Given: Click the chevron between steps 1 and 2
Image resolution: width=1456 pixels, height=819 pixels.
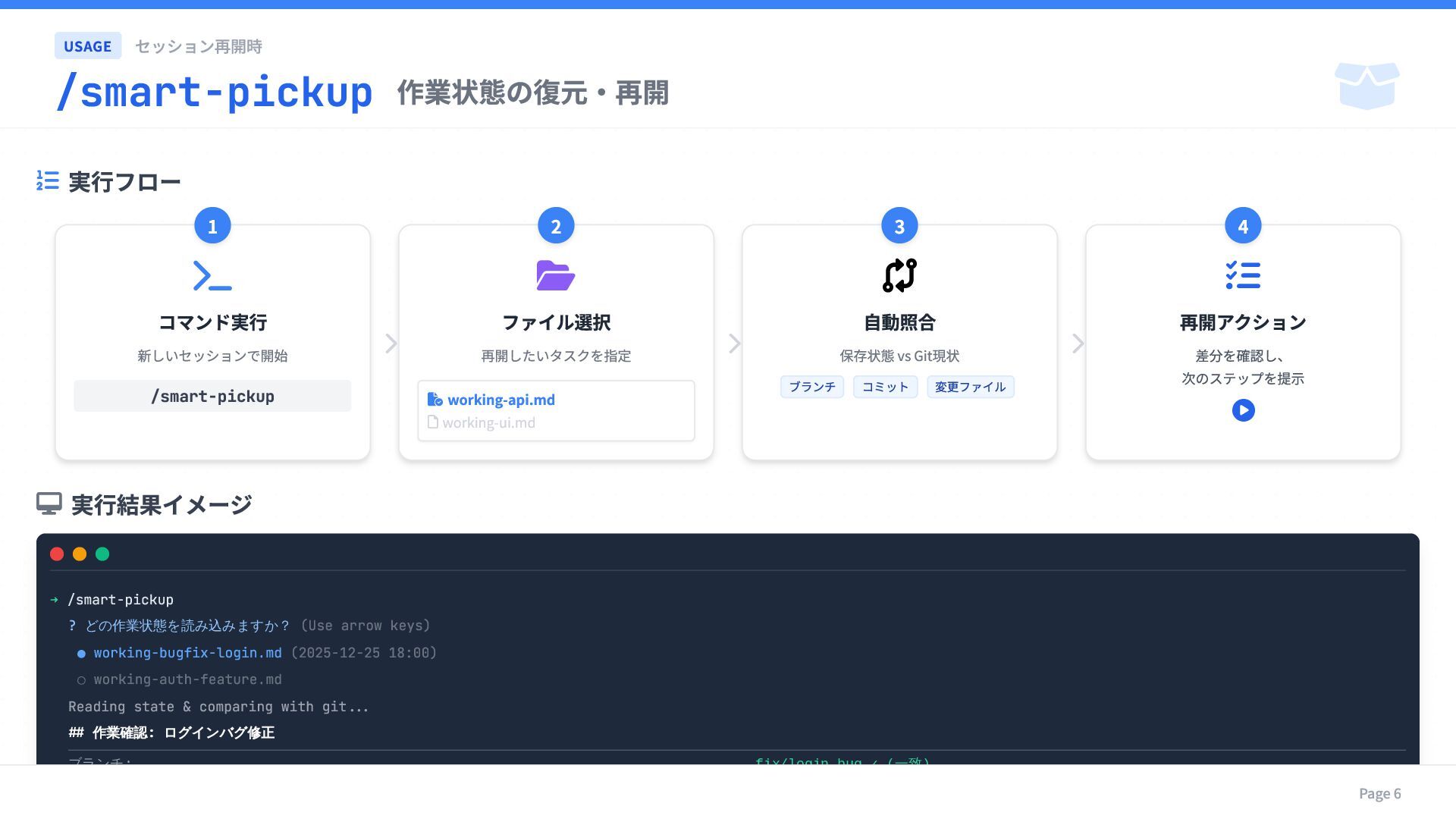Looking at the screenshot, I should click(x=391, y=344).
